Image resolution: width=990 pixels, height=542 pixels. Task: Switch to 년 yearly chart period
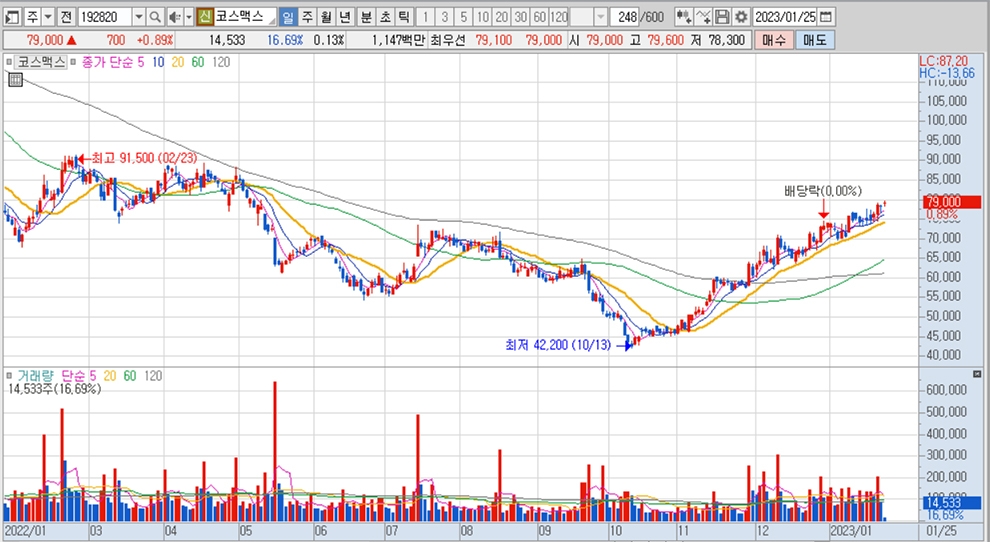click(x=345, y=16)
